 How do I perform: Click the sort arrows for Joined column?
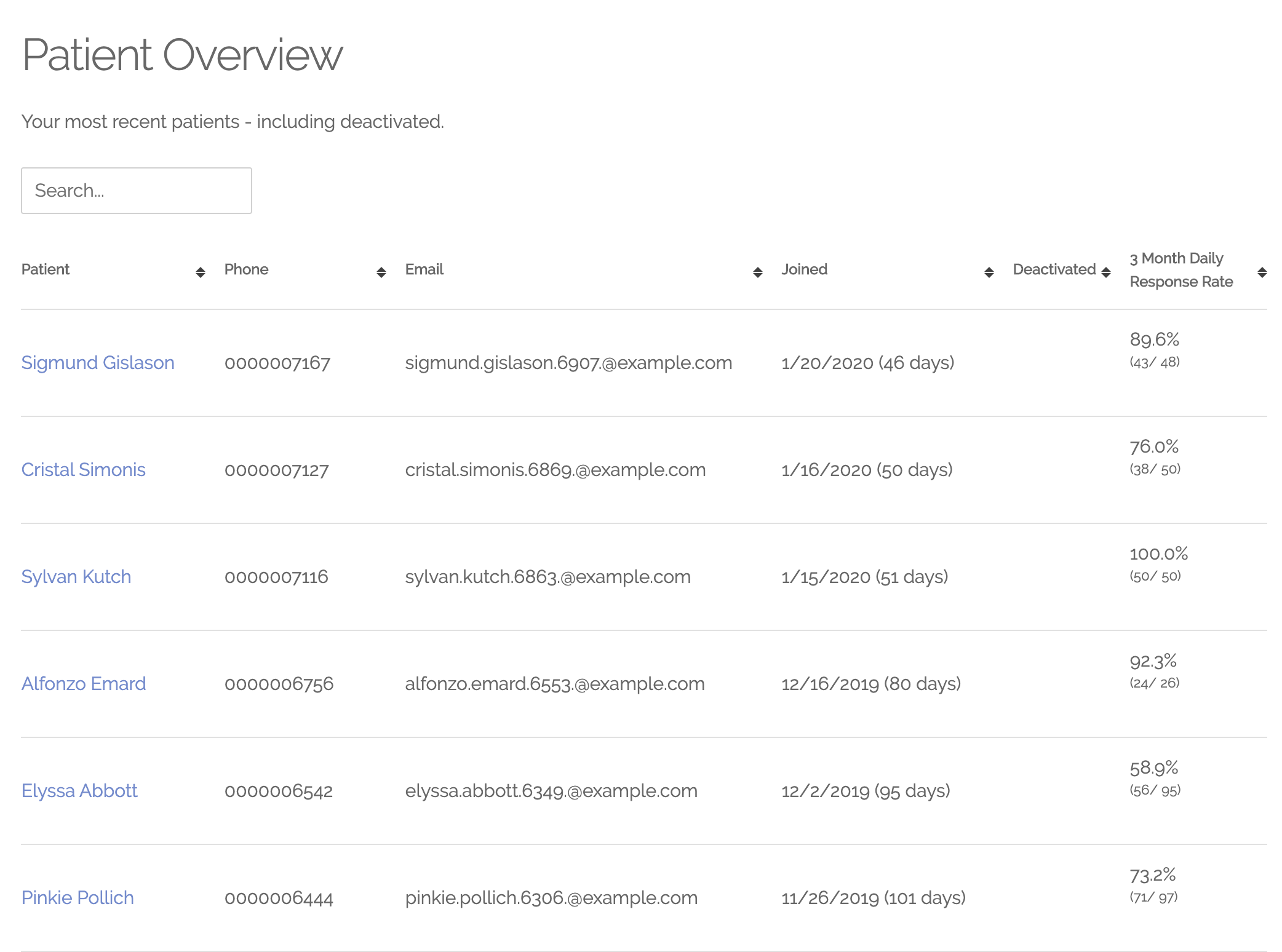click(x=989, y=272)
